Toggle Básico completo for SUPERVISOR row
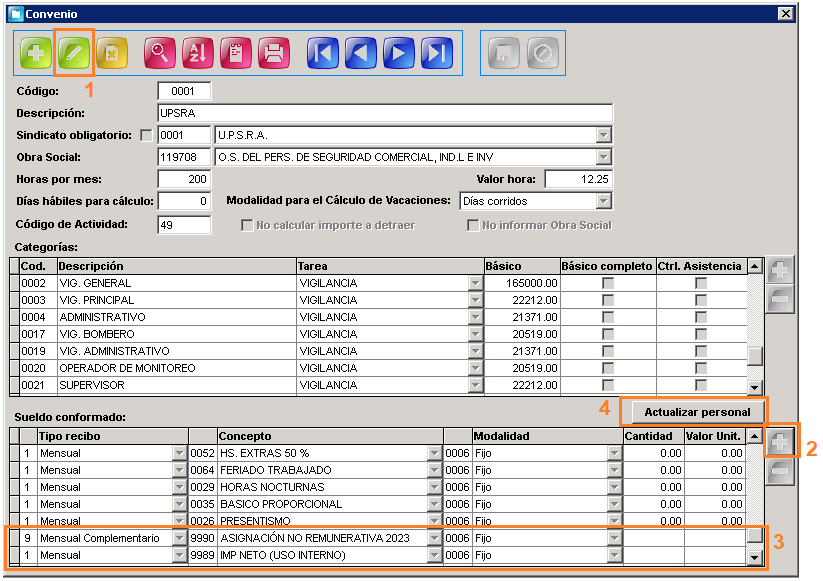This screenshot has height=581, width=823. pos(608,385)
